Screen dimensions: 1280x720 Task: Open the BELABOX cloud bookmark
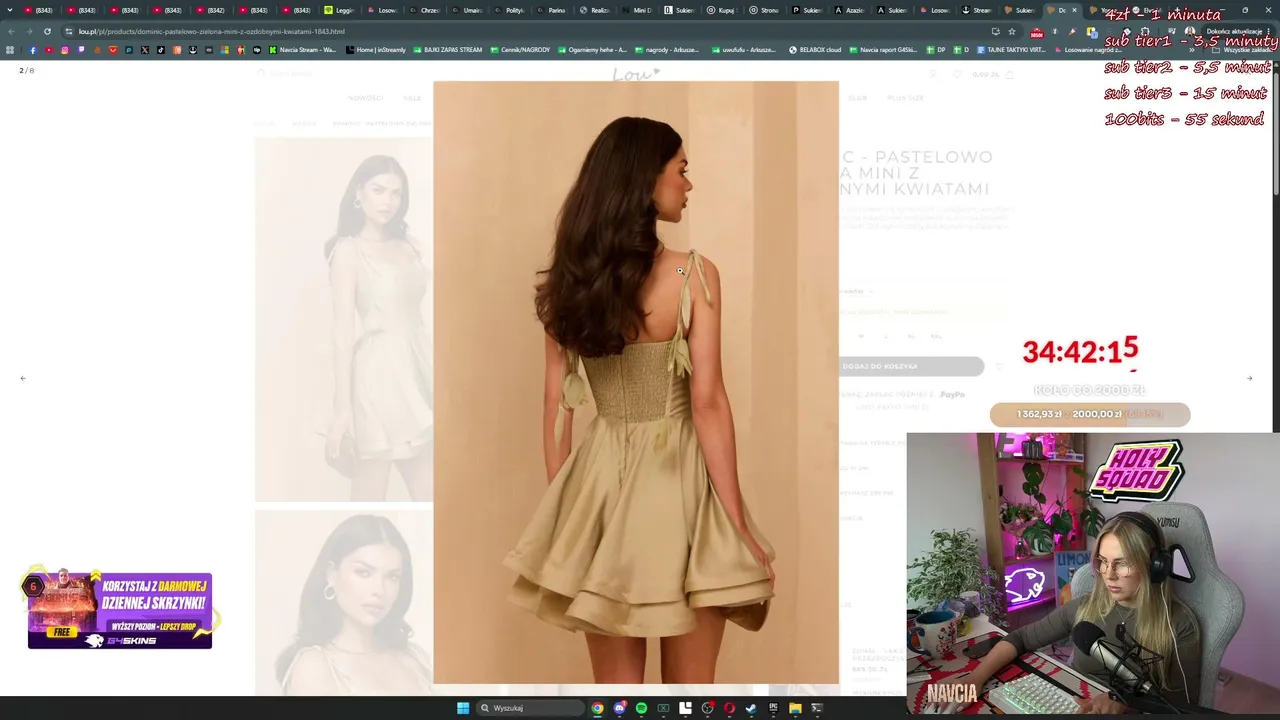pyautogui.click(x=815, y=50)
